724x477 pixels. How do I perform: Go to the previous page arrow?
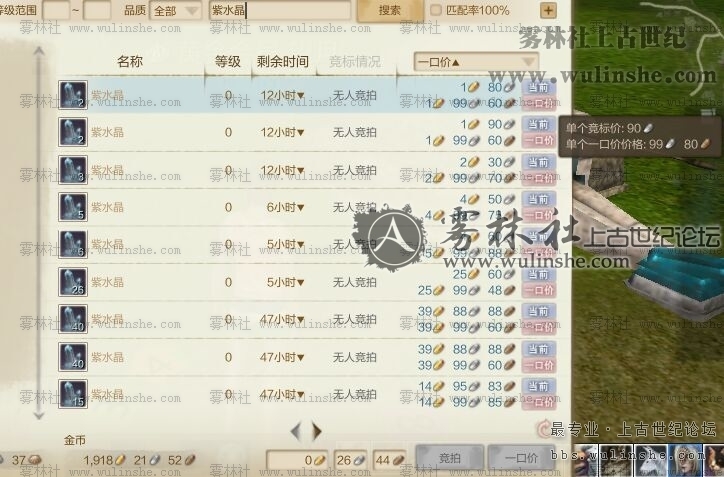pyautogui.click(x=296, y=431)
